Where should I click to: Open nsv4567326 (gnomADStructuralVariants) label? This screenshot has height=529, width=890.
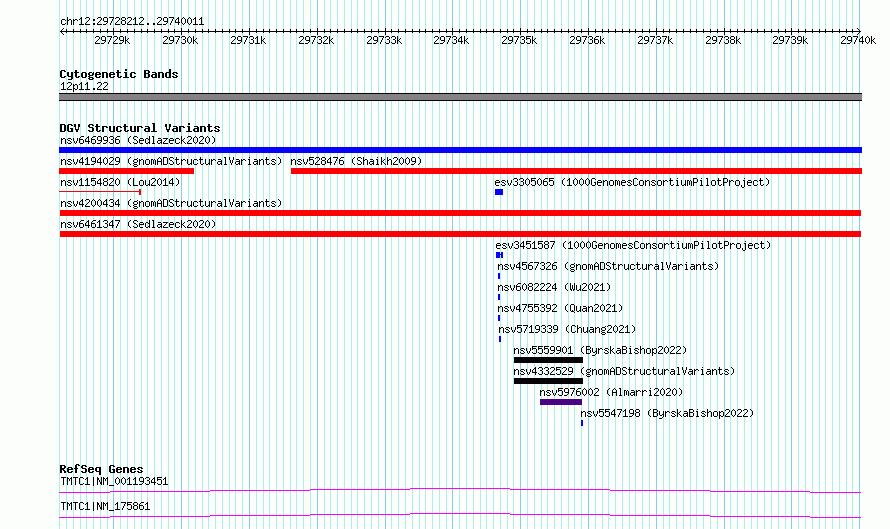coord(608,266)
